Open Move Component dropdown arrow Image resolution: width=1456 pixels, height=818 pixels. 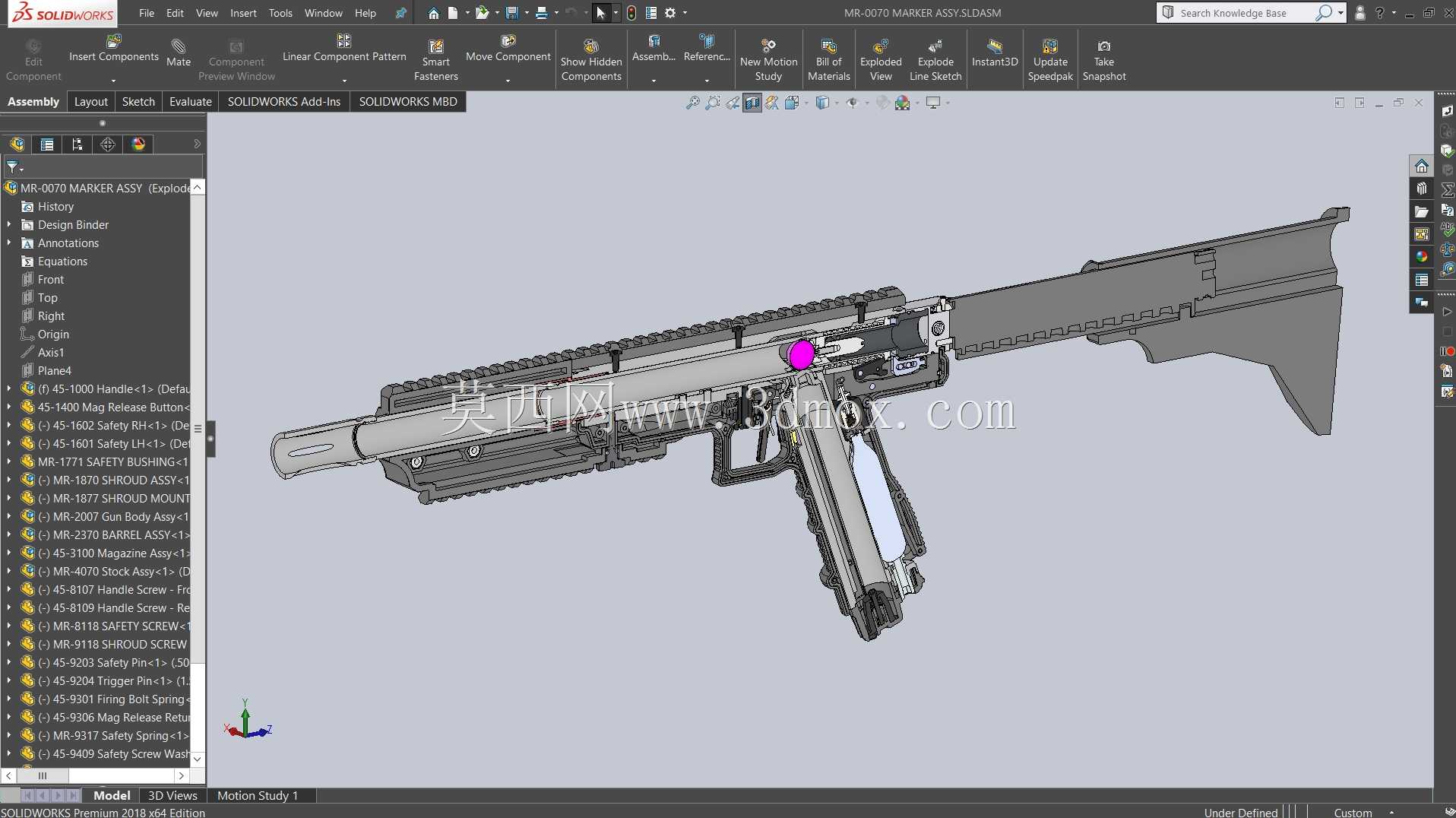(x=508, y=81)
